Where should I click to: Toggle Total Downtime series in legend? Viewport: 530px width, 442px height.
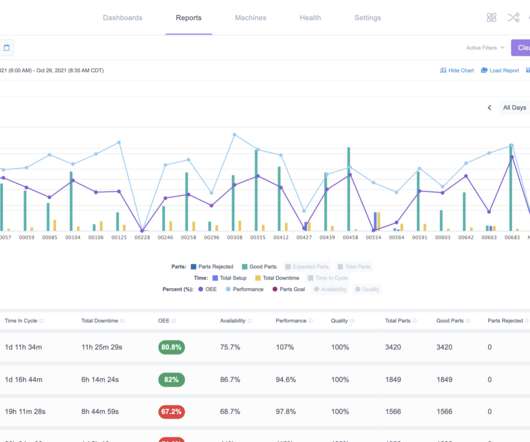pyautogui.click(x=277, y=278)
